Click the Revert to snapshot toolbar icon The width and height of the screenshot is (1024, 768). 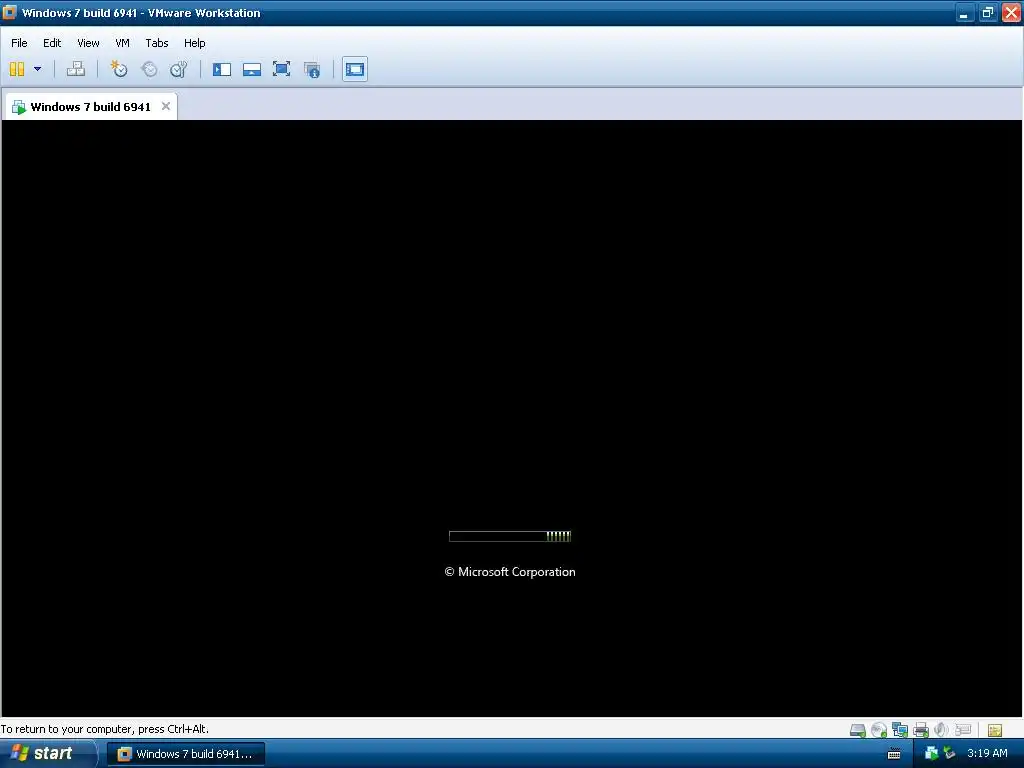pyautogui.click(x=149, y=69)
